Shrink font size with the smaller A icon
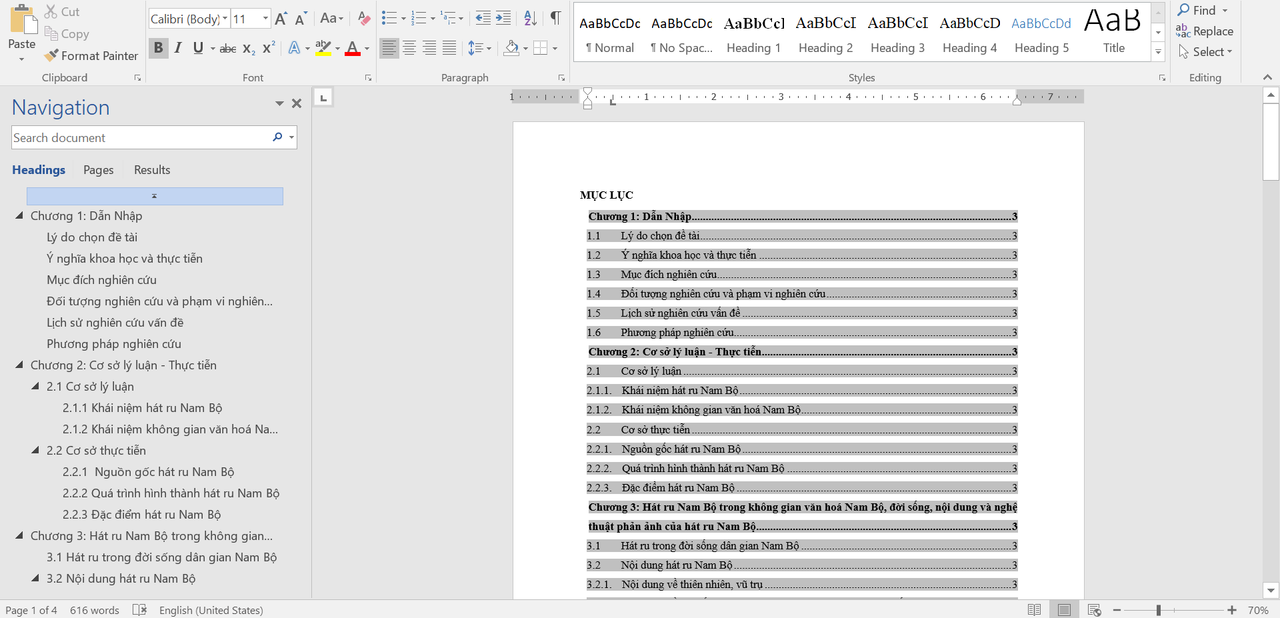The width and height of the screenshot is (1280, 618). [x=301, y=19]
